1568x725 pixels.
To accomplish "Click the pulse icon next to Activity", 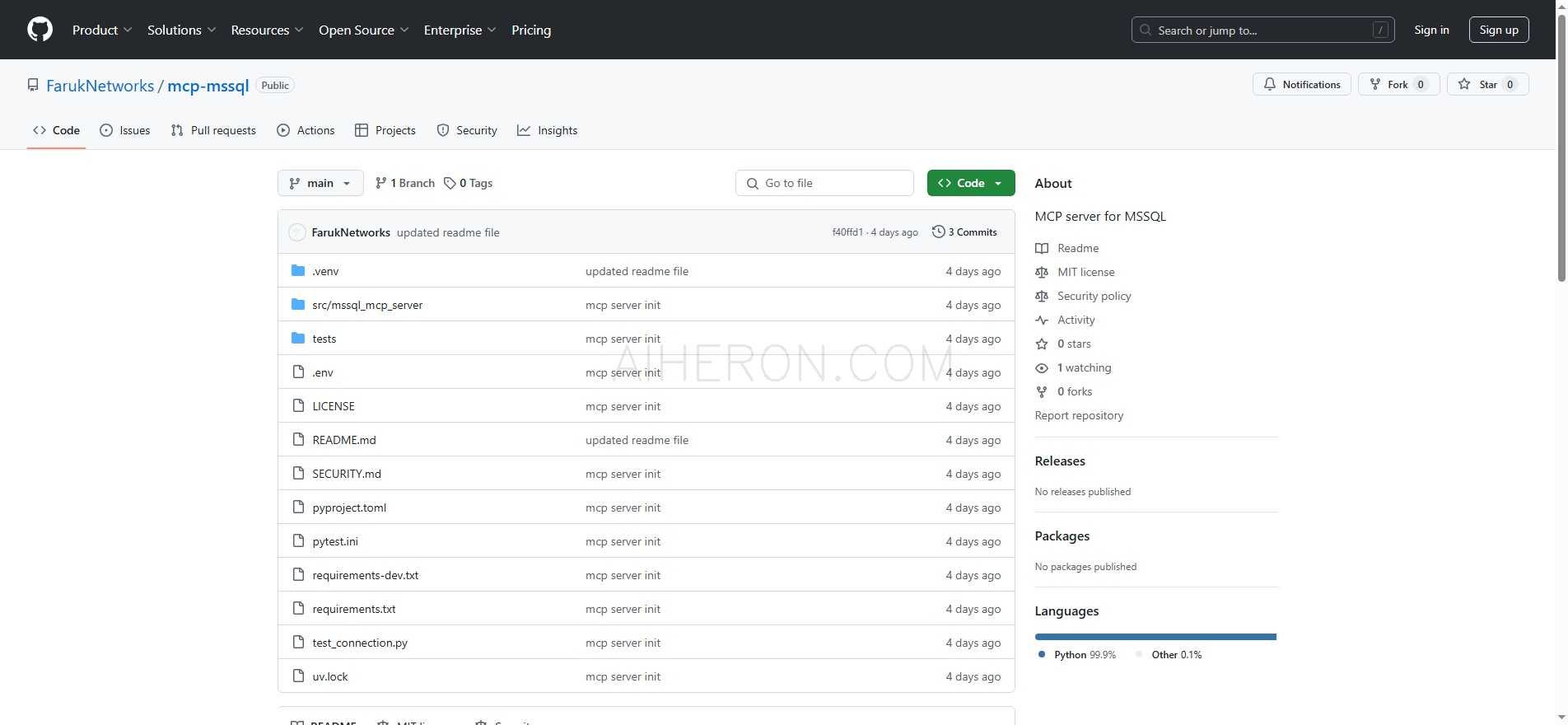I will point(1042,320).
